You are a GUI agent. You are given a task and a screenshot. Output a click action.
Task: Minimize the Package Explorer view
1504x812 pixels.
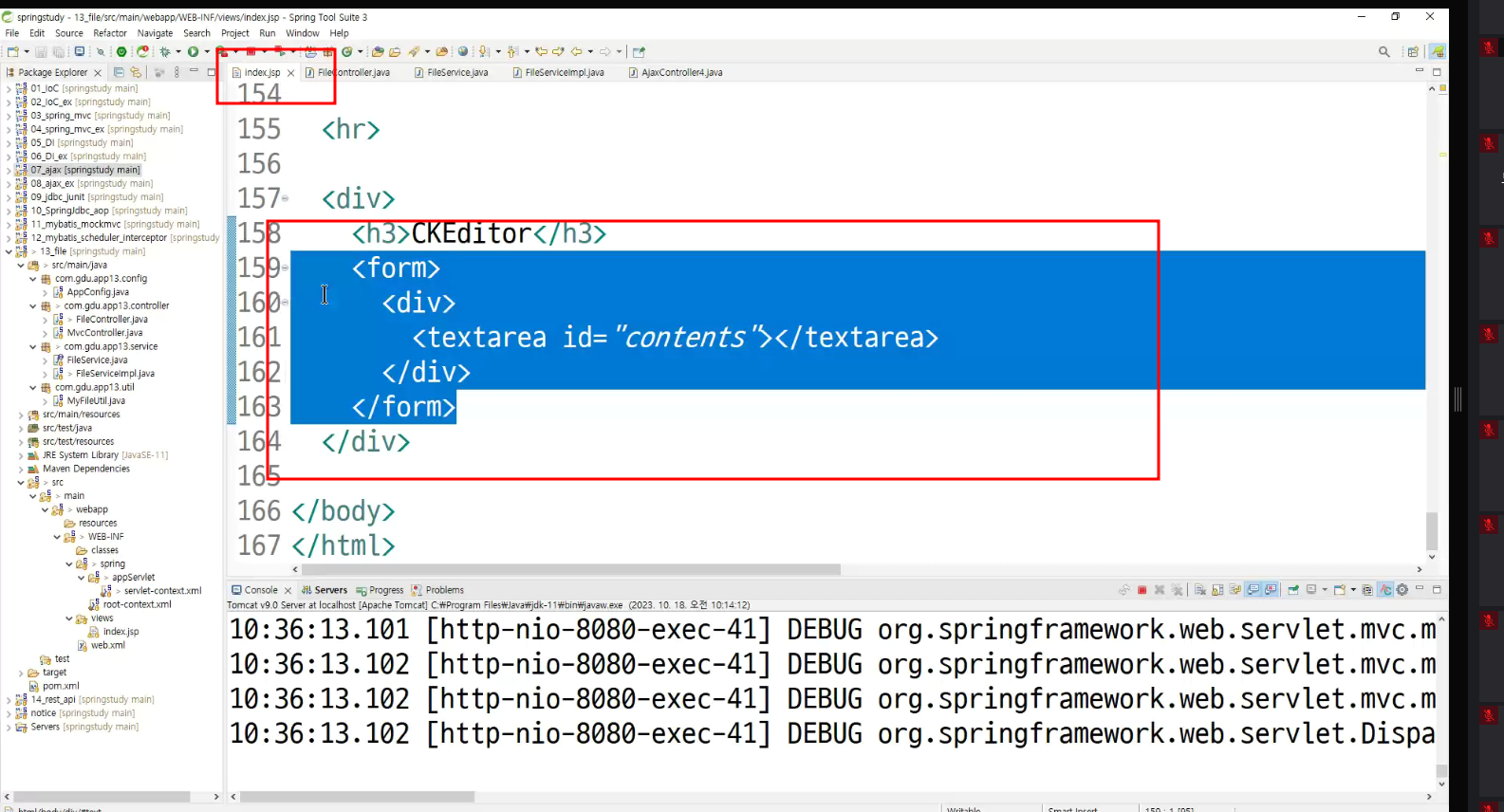pos(194,71)
